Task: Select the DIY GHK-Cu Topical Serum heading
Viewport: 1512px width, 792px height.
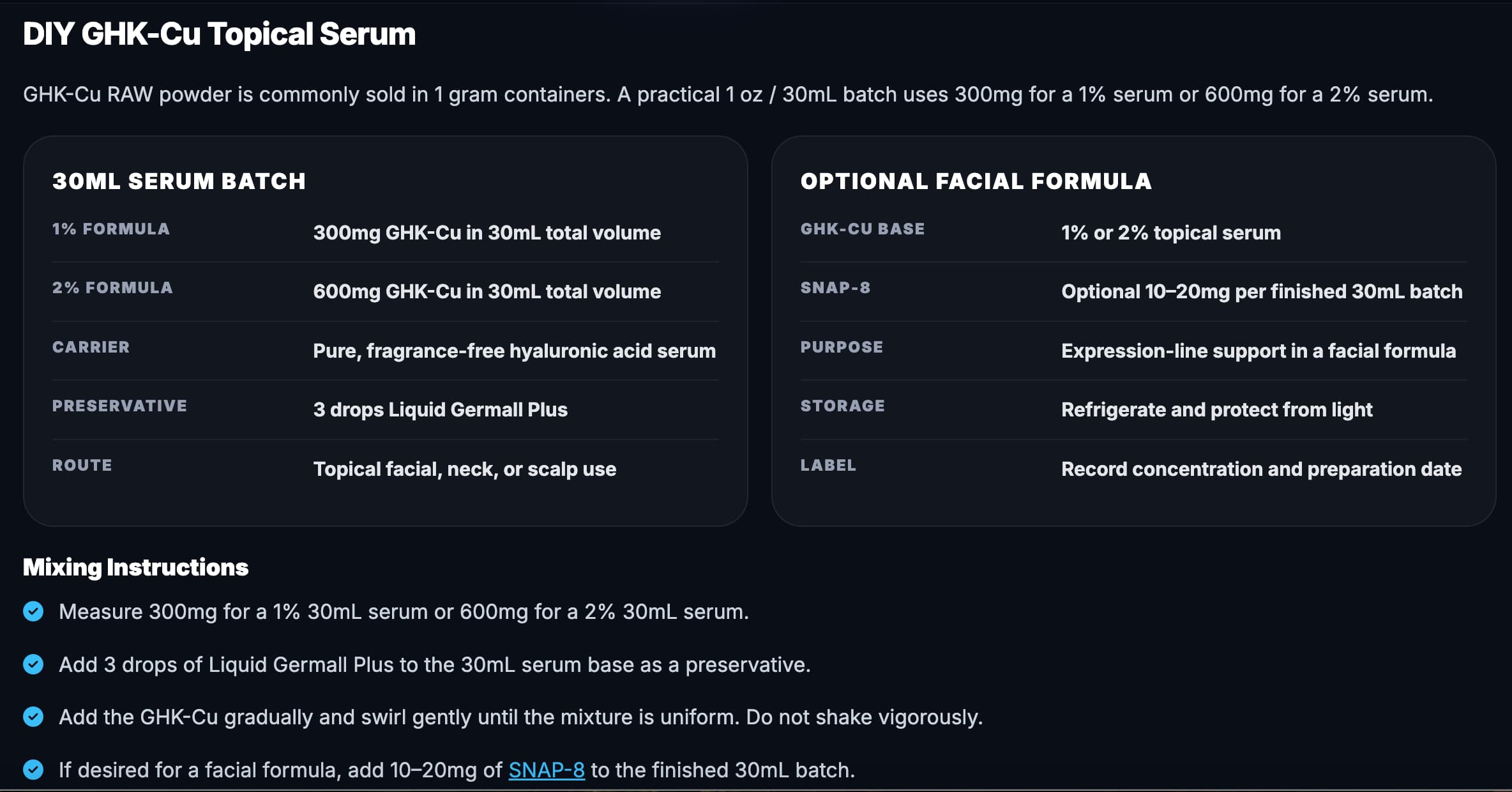Action: (219, 34)
